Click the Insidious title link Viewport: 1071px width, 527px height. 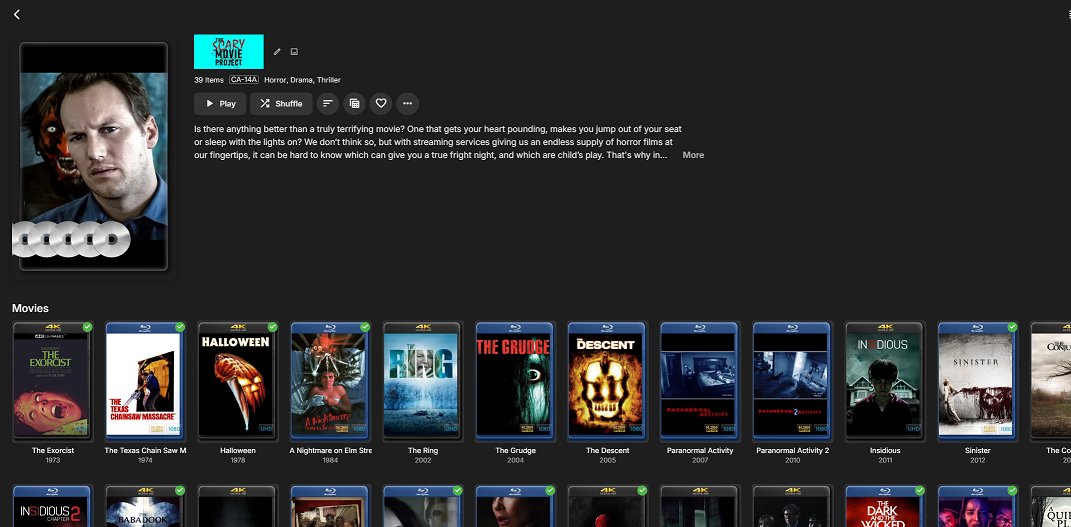[885, 451]
